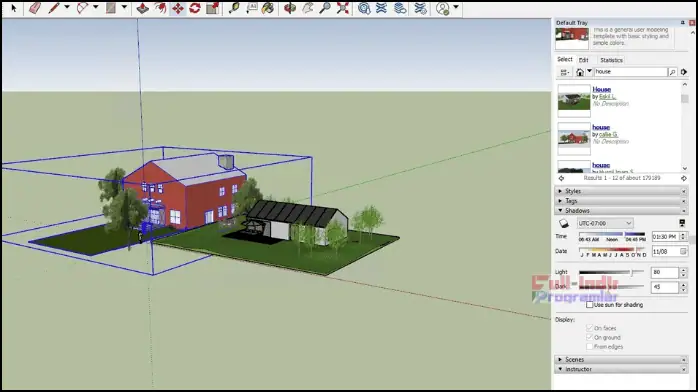
Task: Open the shape tool dropdown arrow
Action: pyautogui.click(x=124, y=7)
